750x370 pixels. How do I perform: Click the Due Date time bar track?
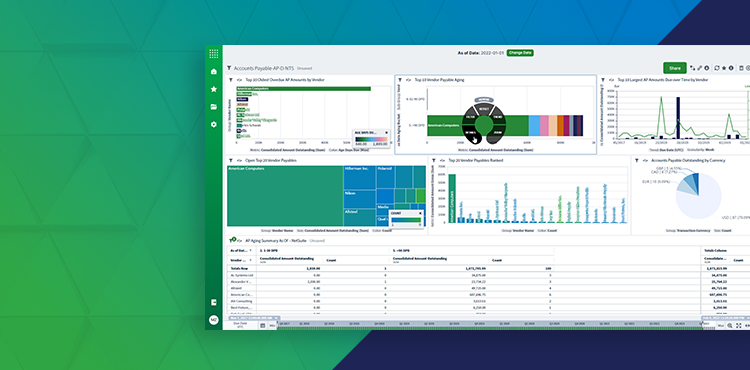(x=490, y=326)
